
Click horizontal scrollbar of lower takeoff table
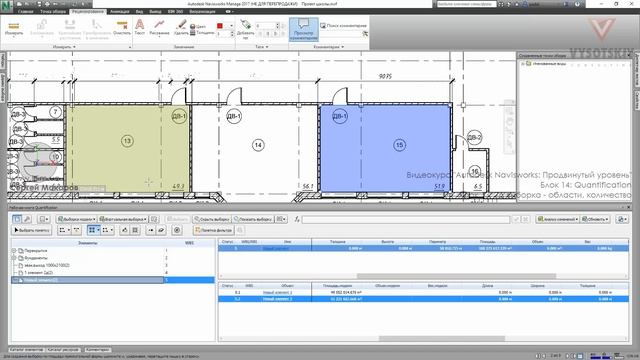point(442,338)
